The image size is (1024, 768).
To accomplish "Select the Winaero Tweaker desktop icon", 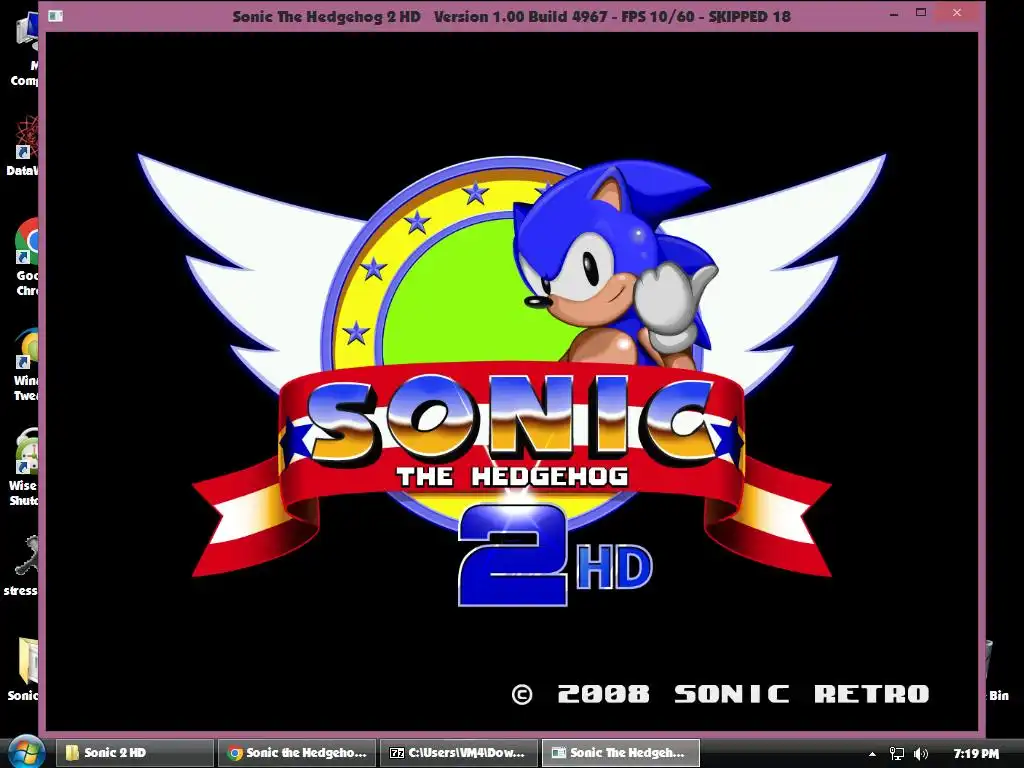I will [x=24, y=364].
